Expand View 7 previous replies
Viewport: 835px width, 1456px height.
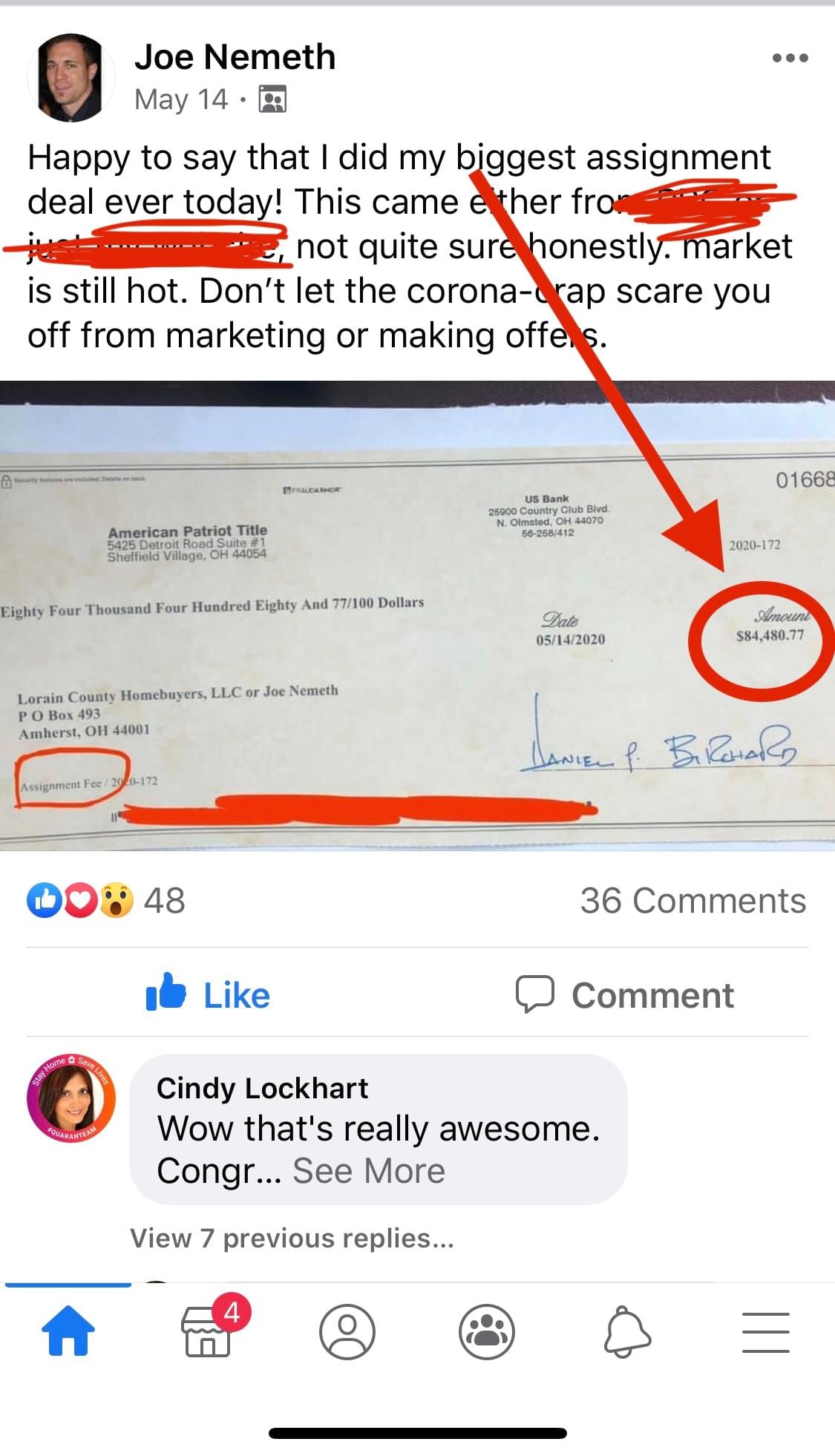coord(292,1238)
